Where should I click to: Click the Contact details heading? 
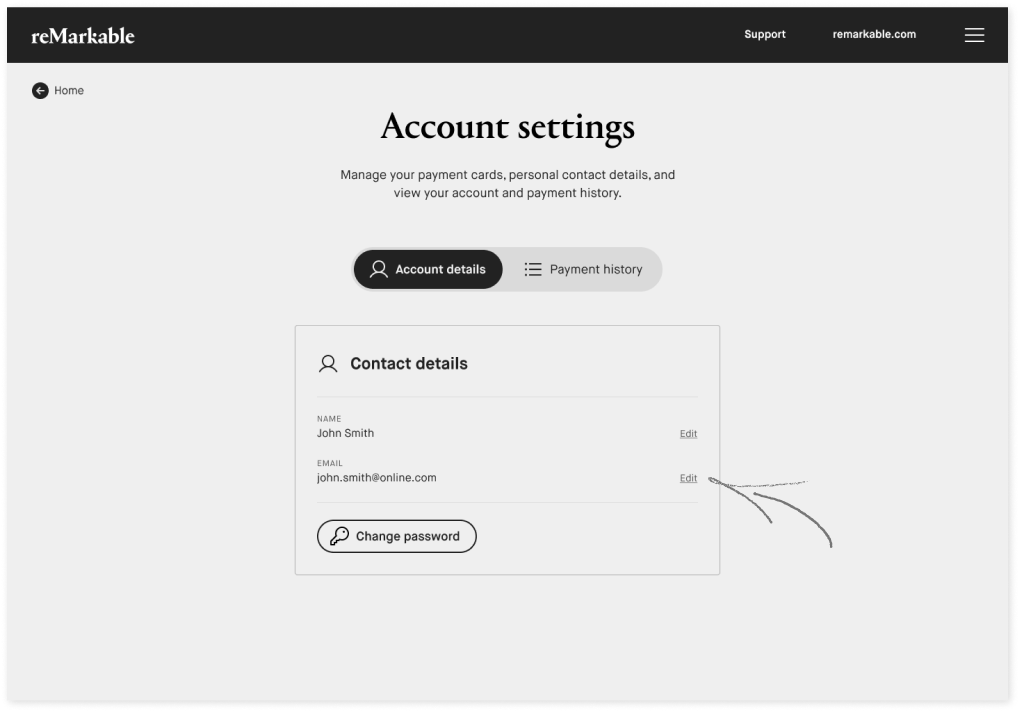(x=409, y=364)
